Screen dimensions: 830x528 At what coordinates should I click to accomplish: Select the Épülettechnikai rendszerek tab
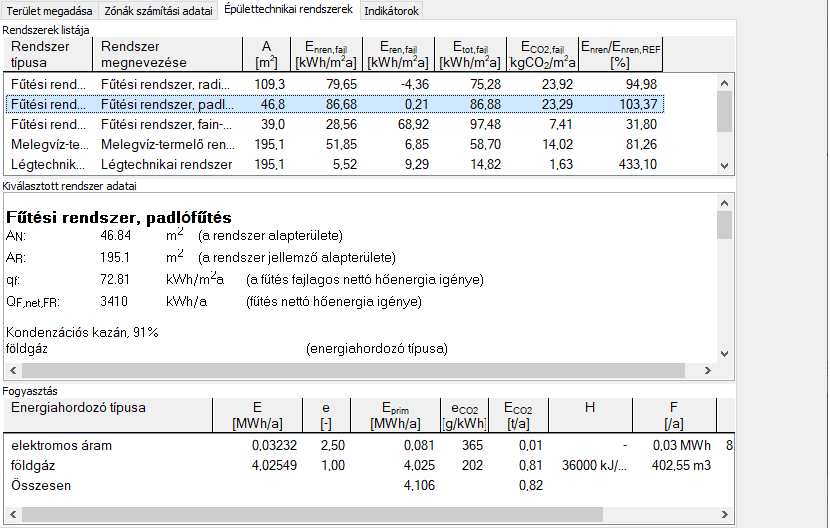(288, 10)
